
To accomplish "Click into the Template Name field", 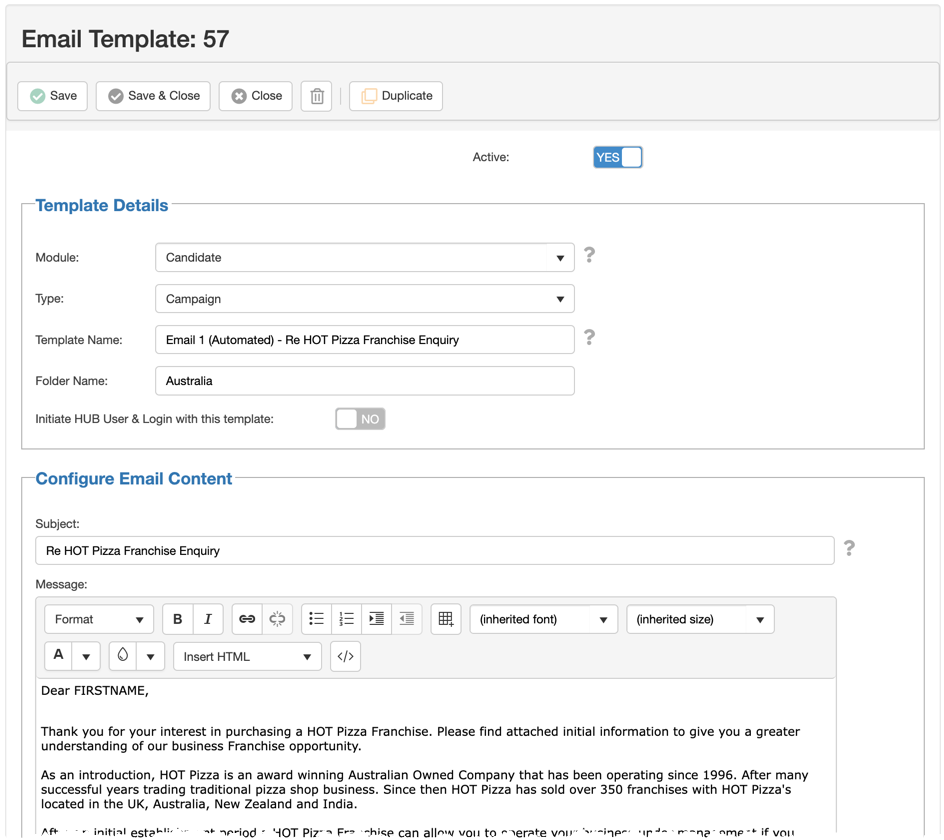I will pos(365,340).
